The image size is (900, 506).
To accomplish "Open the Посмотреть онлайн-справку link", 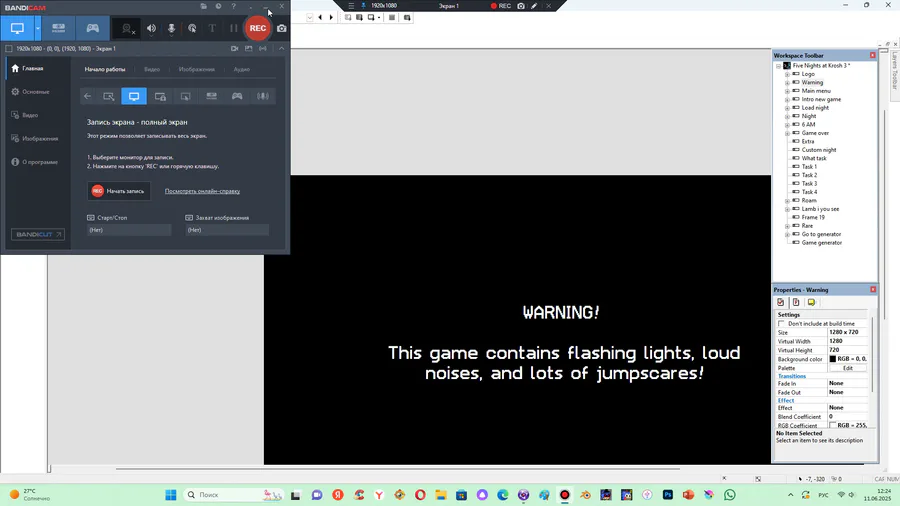I will point(202,191).
